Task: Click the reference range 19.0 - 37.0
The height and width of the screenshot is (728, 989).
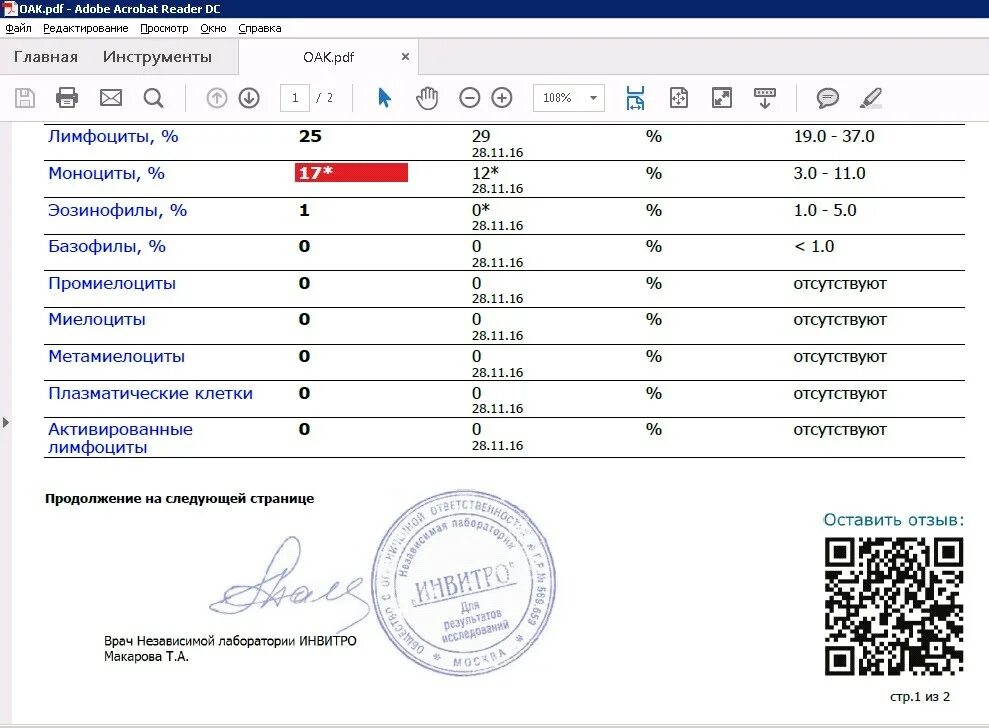Action: pos(834,136)
